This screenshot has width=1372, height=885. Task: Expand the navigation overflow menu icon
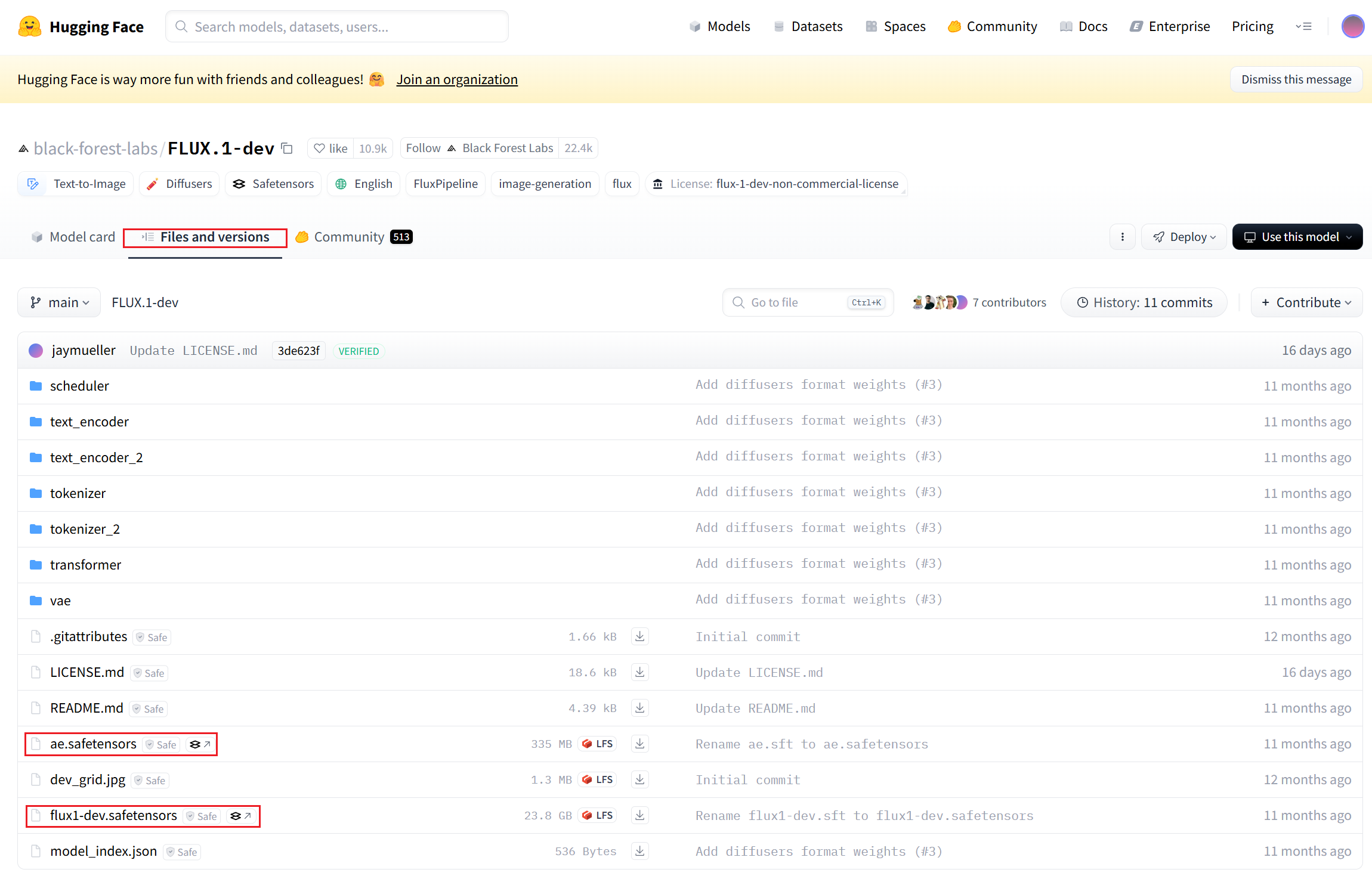coord(1303,26)
